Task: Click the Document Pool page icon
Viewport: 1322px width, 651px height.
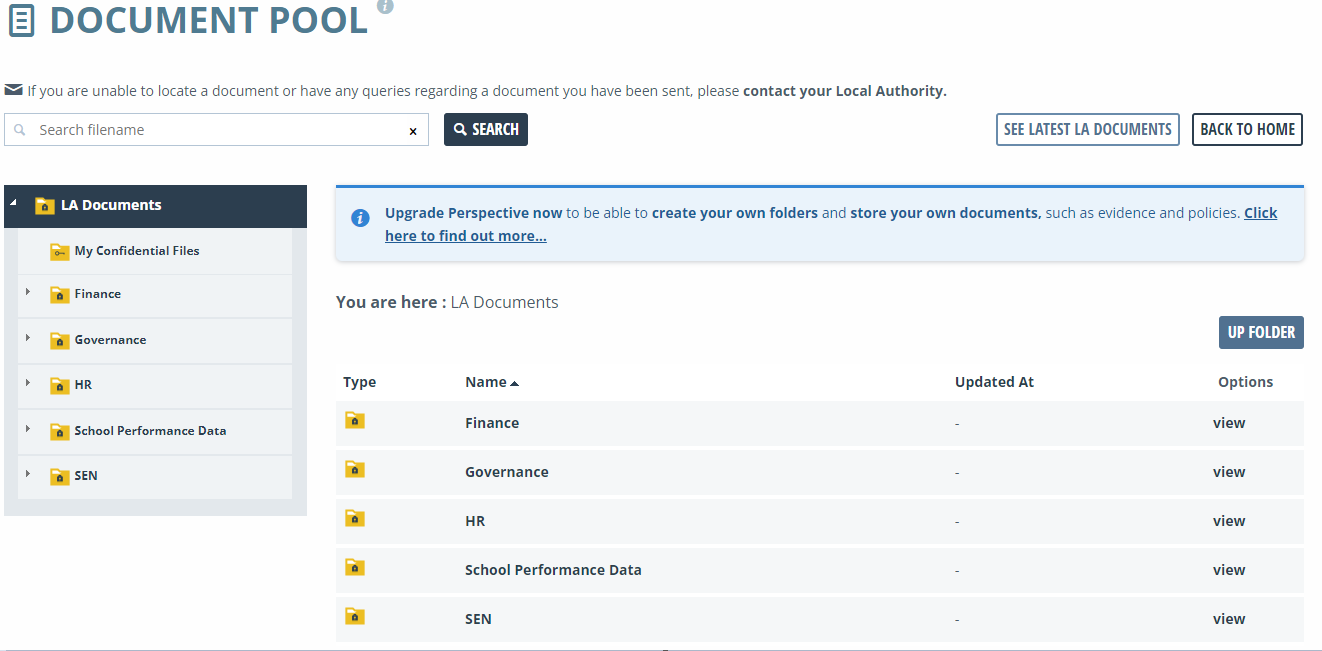Action: 21,20
